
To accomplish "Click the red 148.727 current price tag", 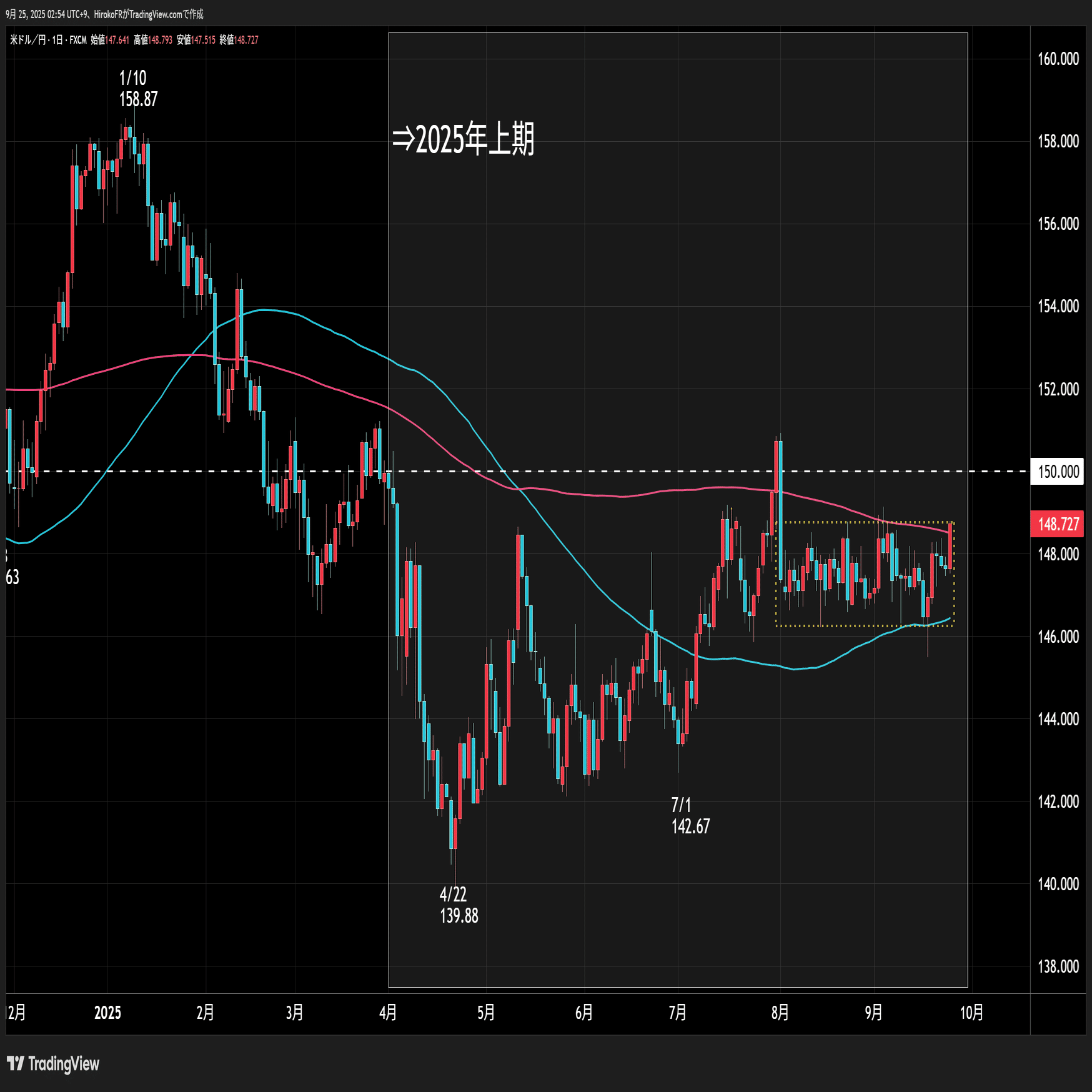I will pyautogui.click(x=1058, y=524).
